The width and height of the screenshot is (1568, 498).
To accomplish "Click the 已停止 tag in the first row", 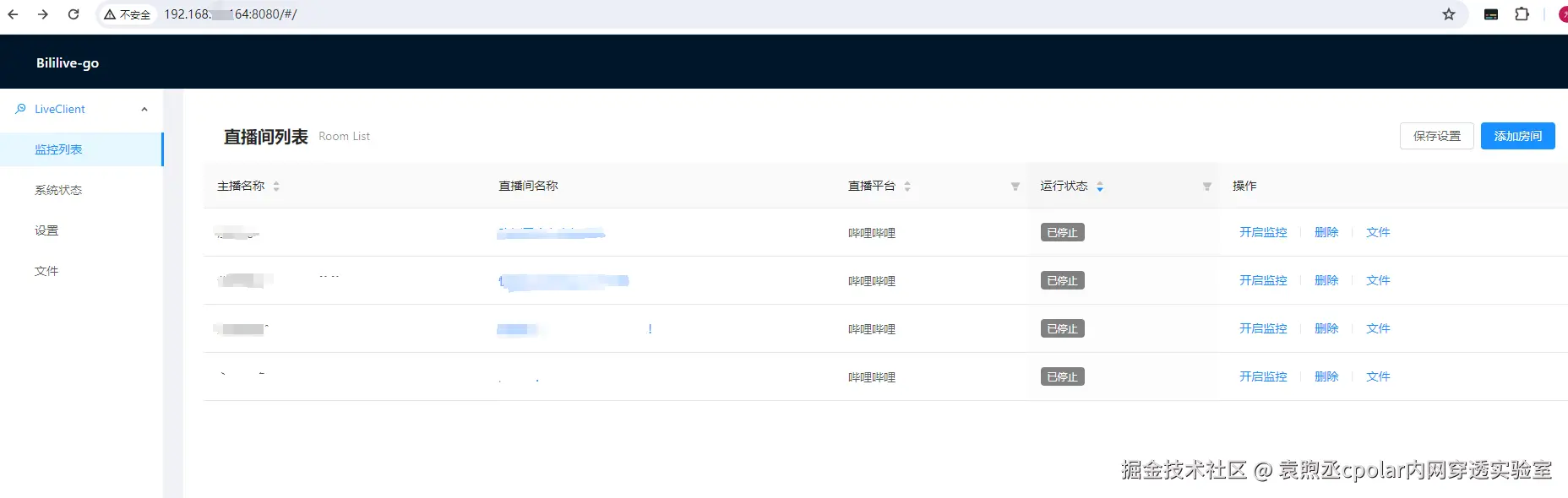I will pyautogui.click(x=1062, y=232).
